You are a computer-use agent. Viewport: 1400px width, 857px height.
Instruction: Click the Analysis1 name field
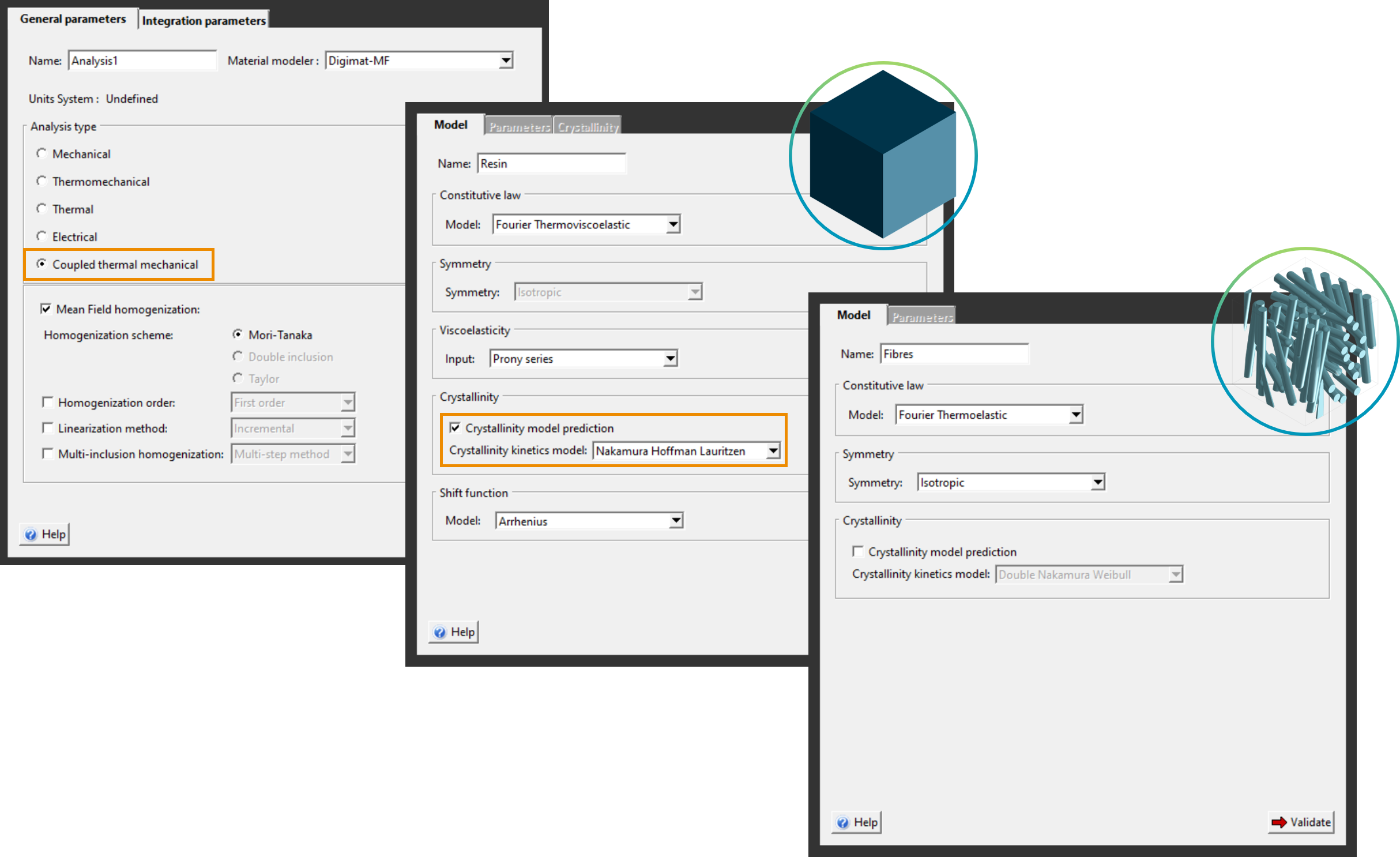click(x=142, y=61)
